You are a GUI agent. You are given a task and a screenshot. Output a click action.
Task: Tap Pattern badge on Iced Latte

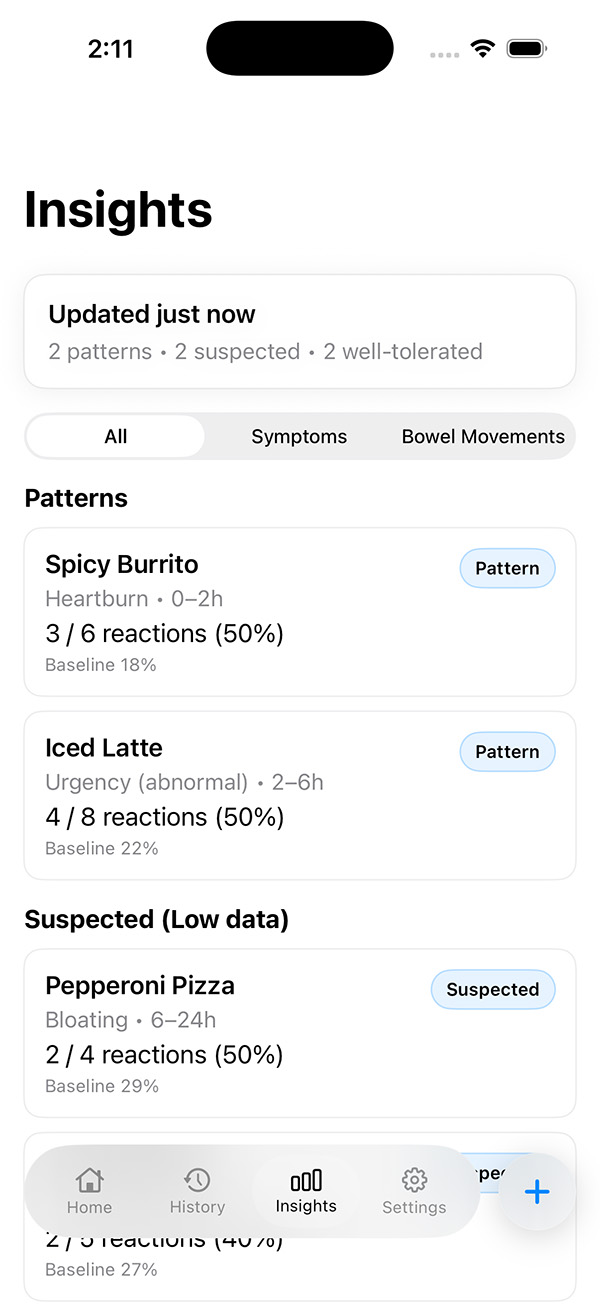pyautogui.click(x=507, y=752)
